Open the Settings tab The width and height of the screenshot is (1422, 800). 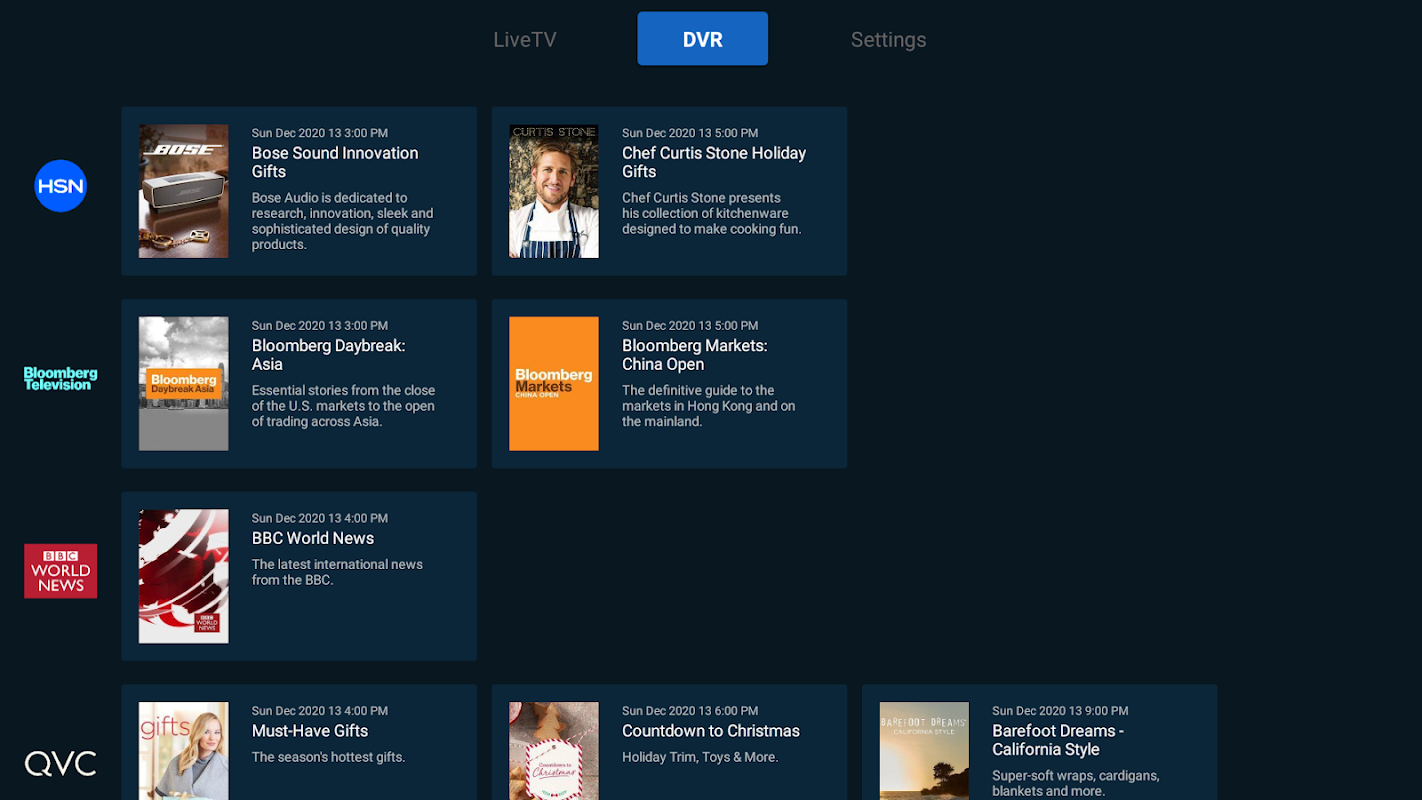coord(888,40)
